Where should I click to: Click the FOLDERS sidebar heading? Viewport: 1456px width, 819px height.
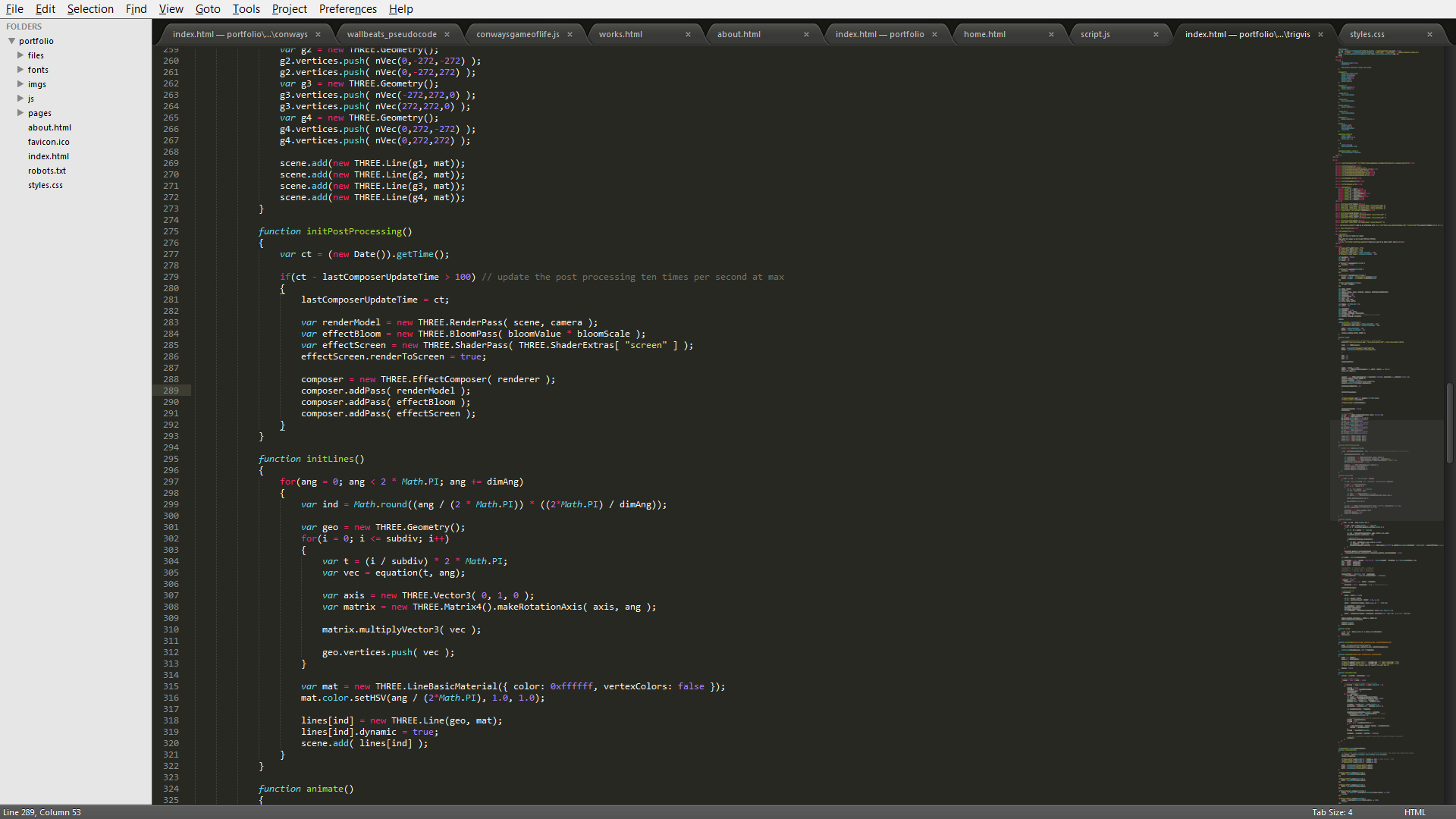click(x=24, y=27)
